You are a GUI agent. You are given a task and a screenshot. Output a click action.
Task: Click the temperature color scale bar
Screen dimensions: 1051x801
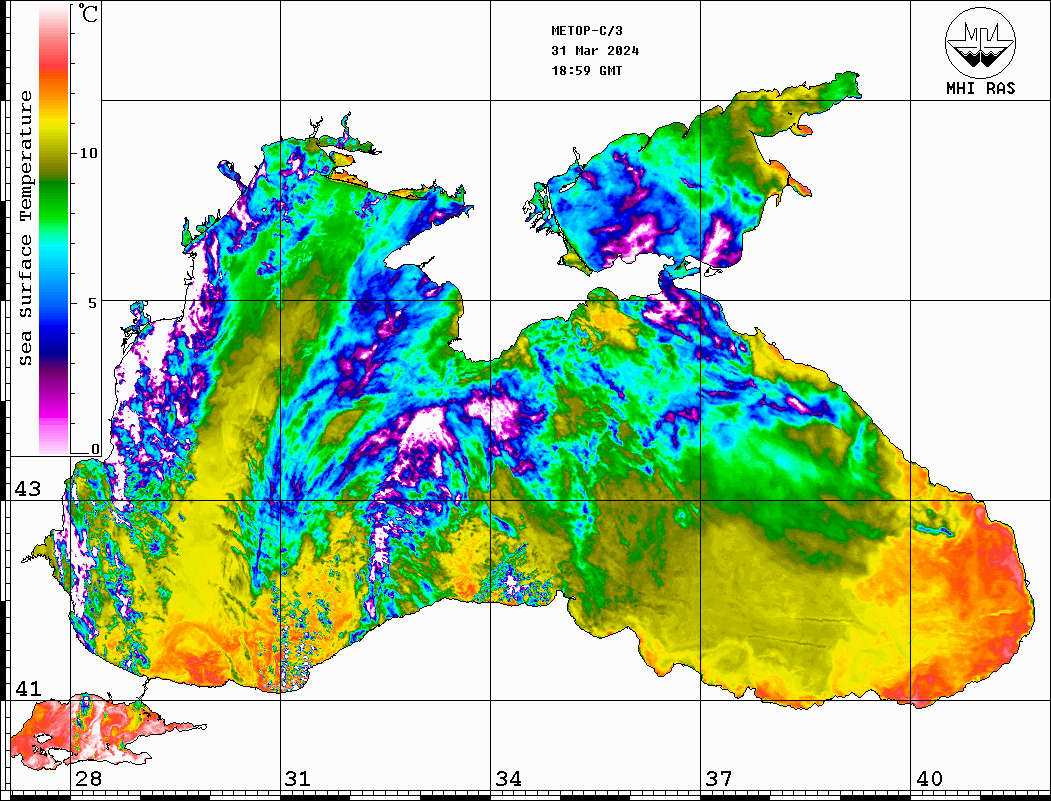54,229
